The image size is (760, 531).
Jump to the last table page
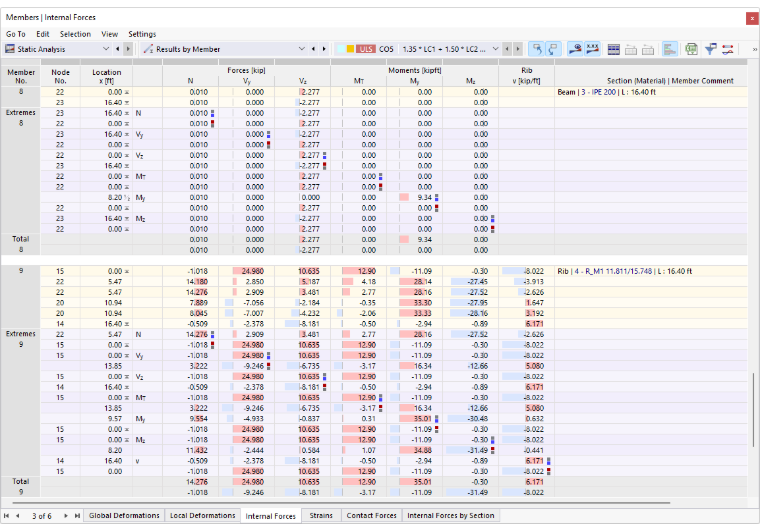[77, 516]
